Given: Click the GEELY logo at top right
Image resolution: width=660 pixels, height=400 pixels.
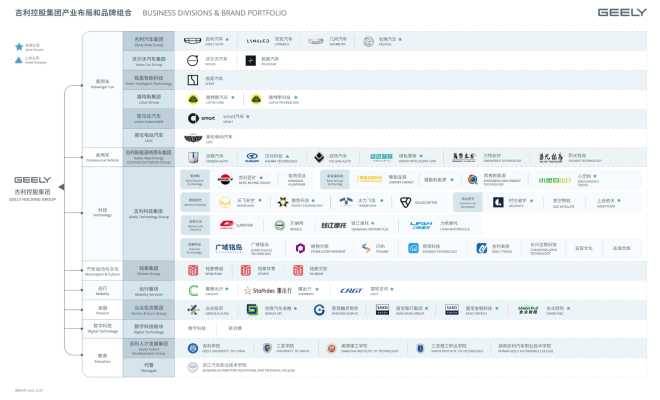Looking at the screenshot, I should coord(622,13).
